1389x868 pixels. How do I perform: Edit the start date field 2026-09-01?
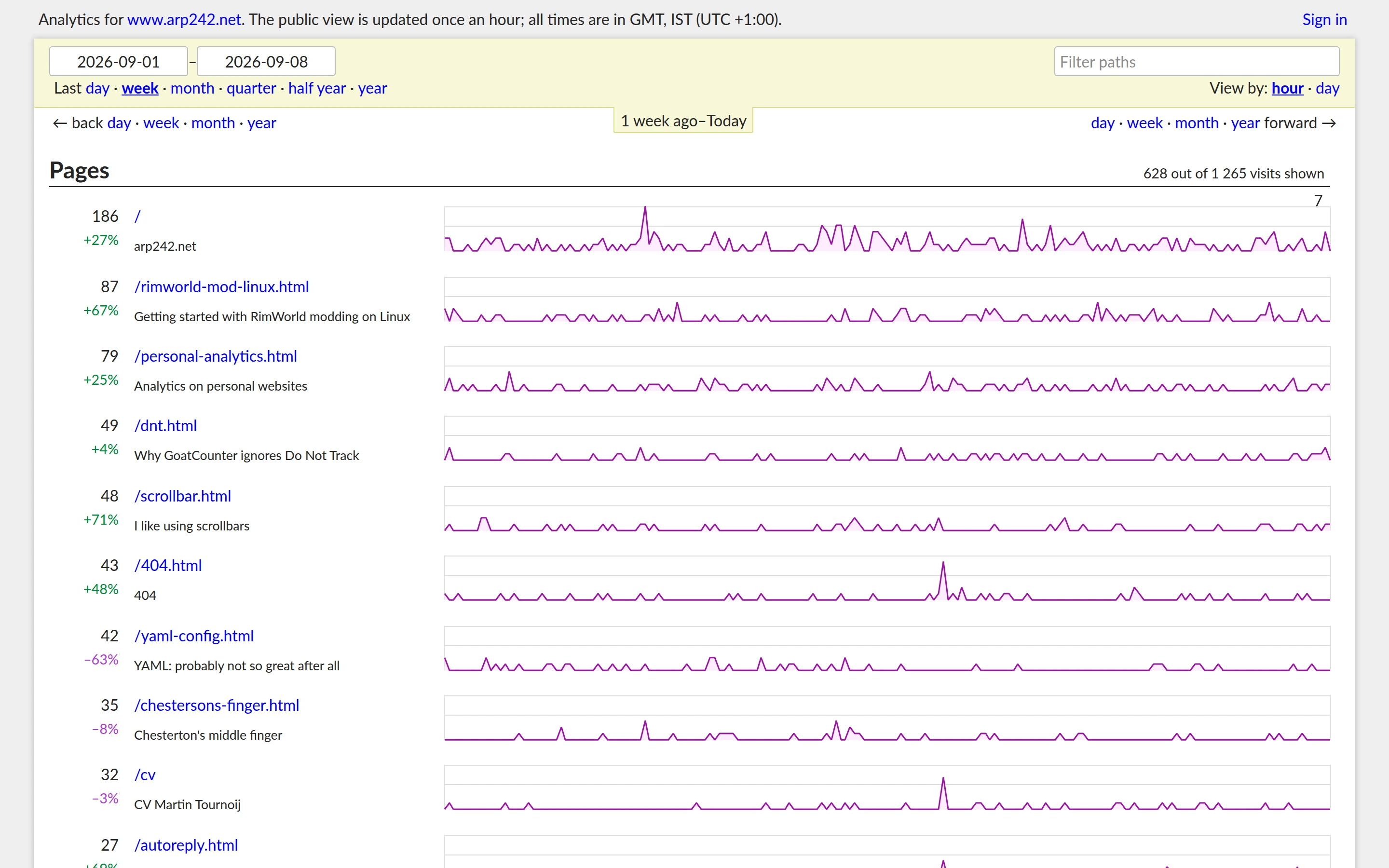click(118, 61)
